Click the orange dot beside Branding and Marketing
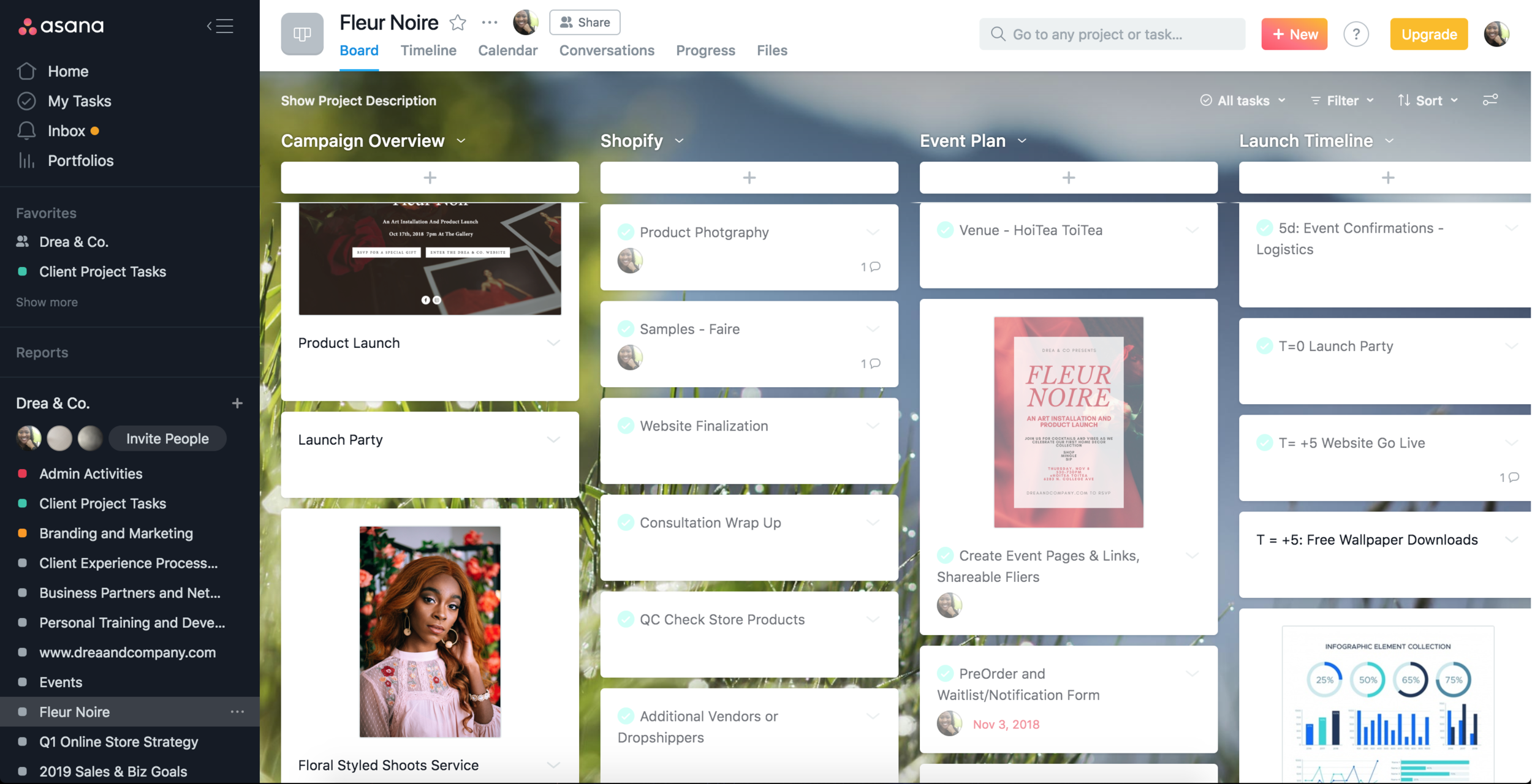The image size is (1532, 784). [x=23, y=533]
